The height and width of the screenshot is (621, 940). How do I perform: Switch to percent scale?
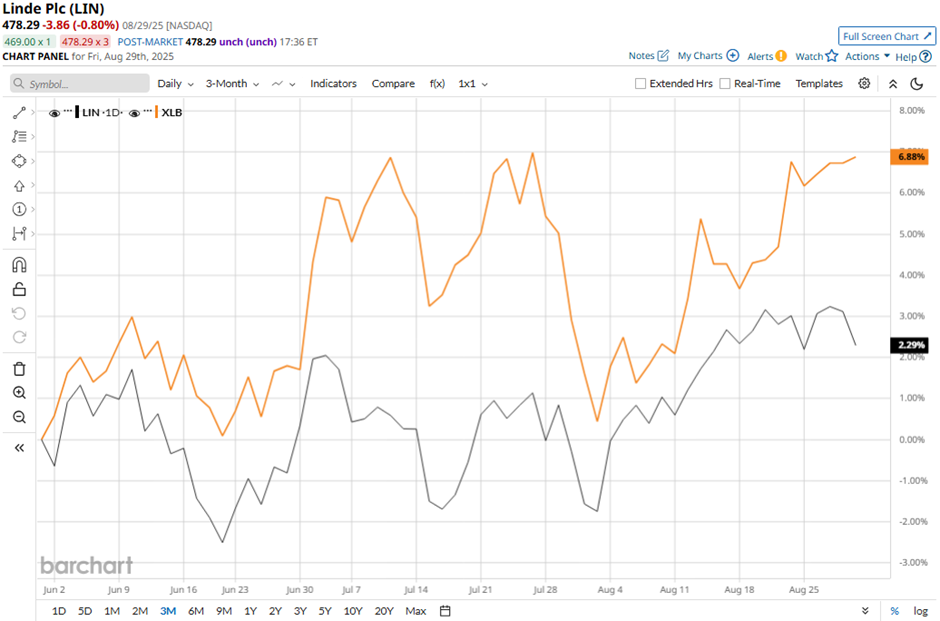point(894,611)
